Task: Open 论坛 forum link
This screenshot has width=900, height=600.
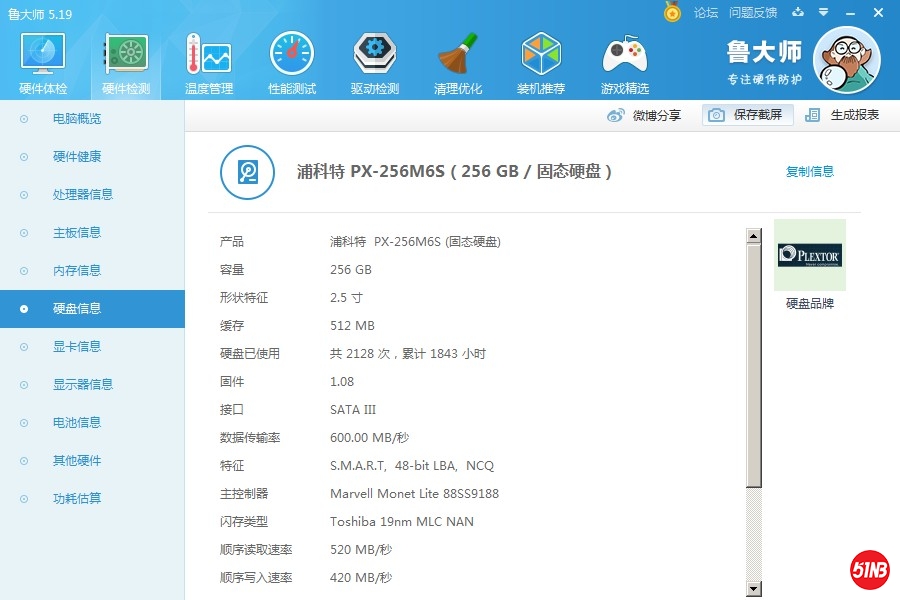Action: 706,13
